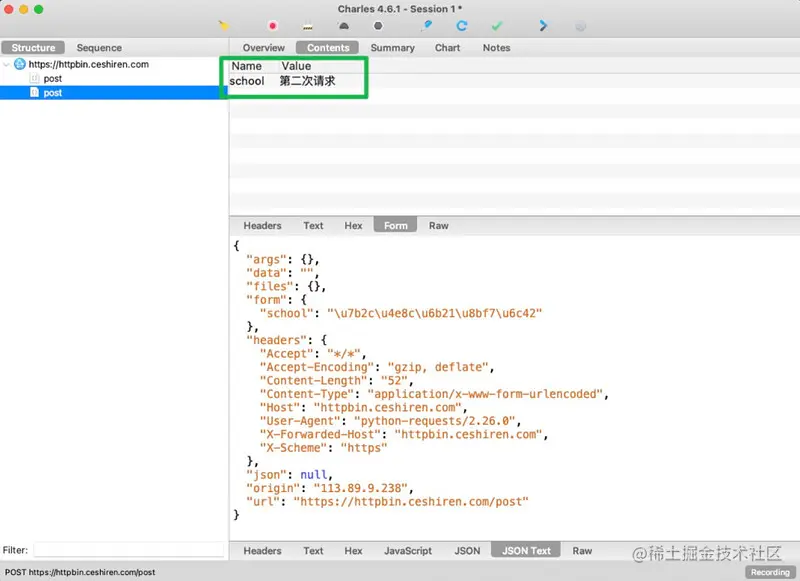This screenshot has height=581, width=800.
Task: Click the "school" unicode escaped value
Action: (434, 313)
